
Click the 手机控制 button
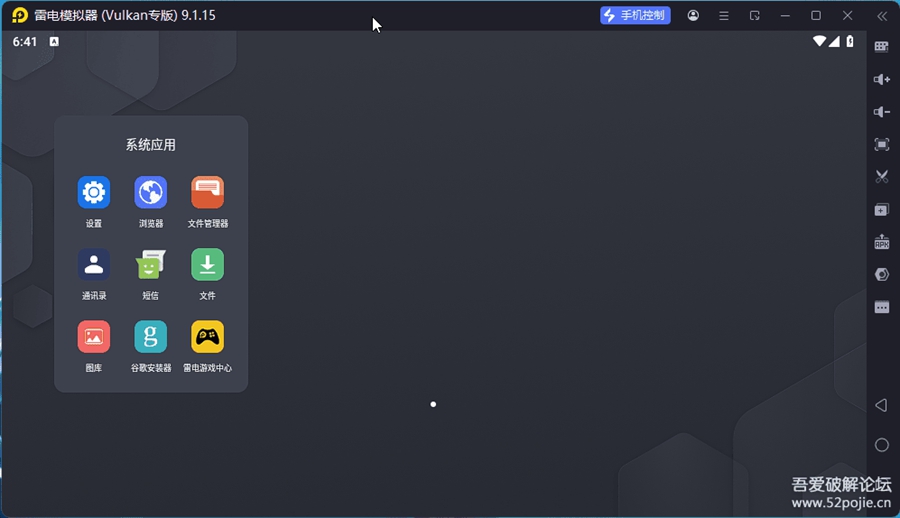[x=635, y=16]
